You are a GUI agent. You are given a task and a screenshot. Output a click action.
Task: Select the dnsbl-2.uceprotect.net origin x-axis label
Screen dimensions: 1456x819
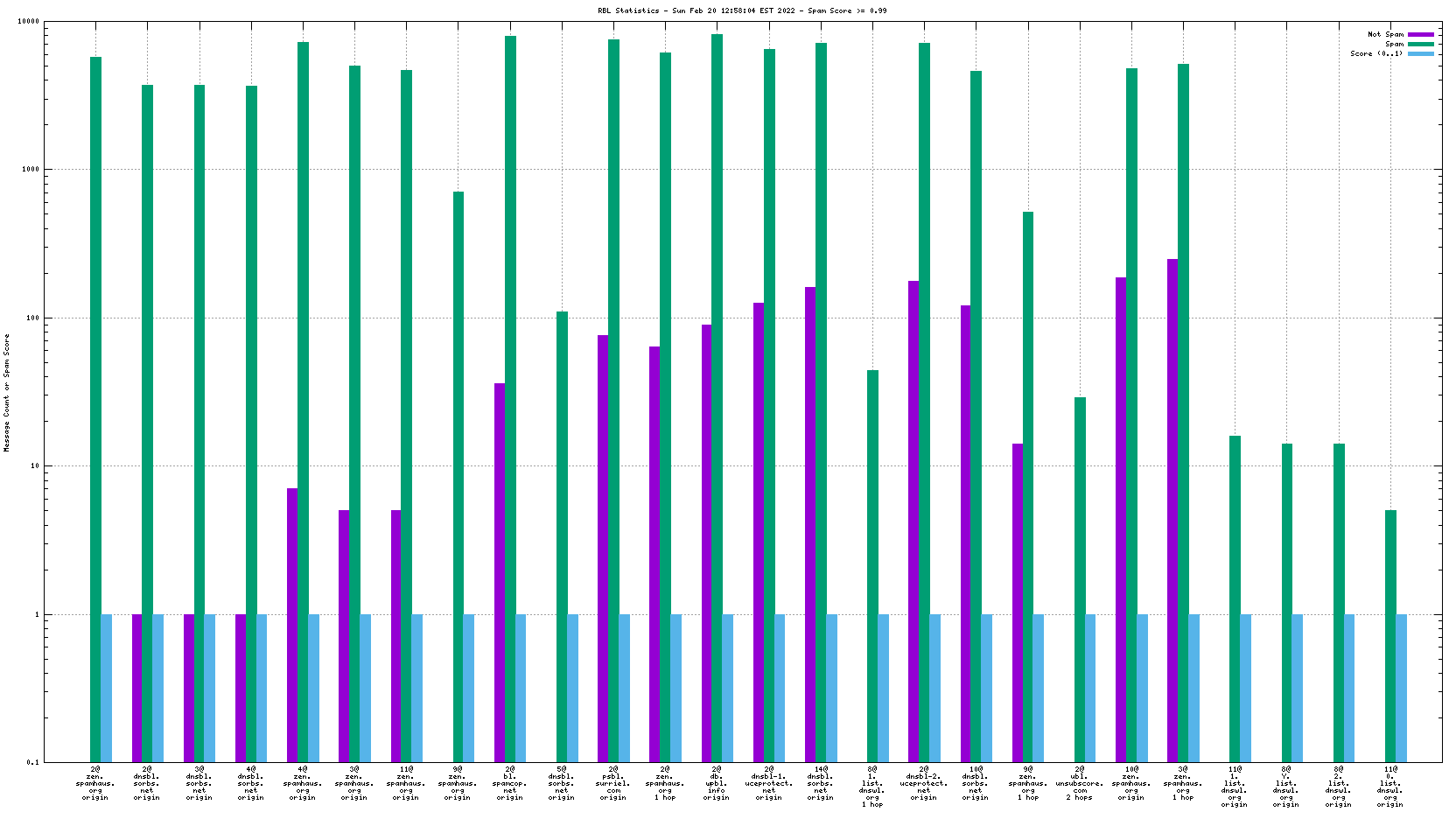(924, 783)
